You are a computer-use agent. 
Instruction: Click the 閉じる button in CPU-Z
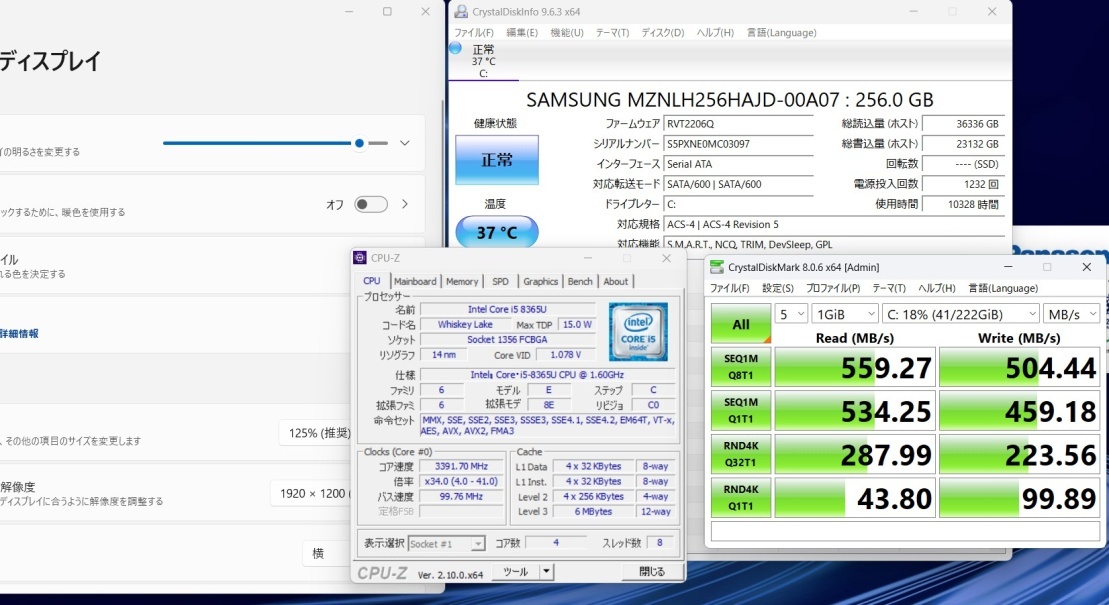click(651, 572)
